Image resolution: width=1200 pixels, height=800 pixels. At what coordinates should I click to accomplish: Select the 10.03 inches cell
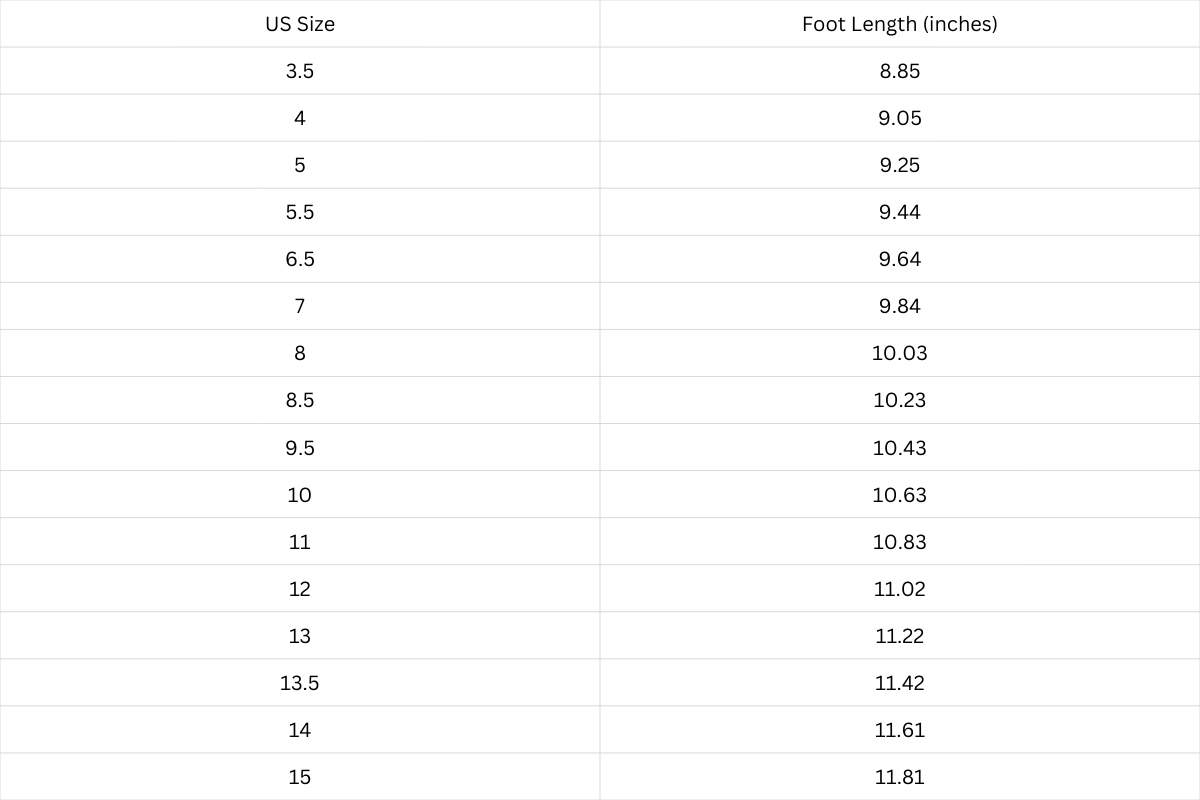899,353
